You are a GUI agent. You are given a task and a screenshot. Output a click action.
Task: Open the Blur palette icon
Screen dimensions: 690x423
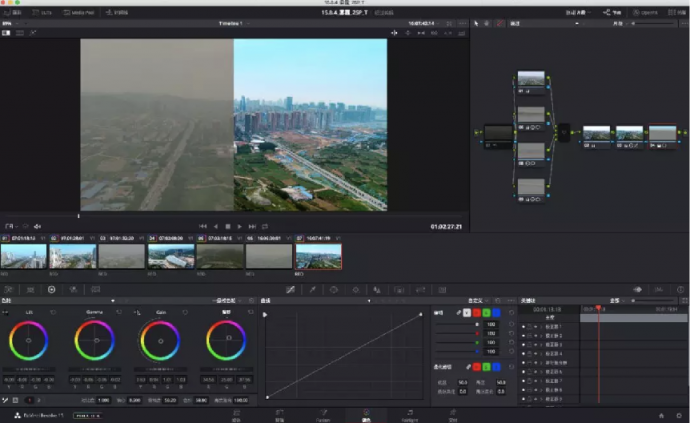377,290
